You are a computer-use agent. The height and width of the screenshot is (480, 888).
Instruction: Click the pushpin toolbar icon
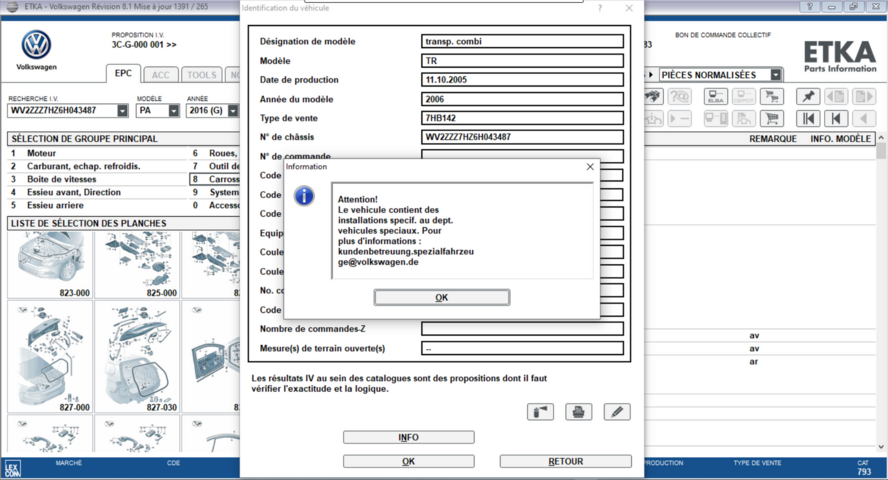808,97
